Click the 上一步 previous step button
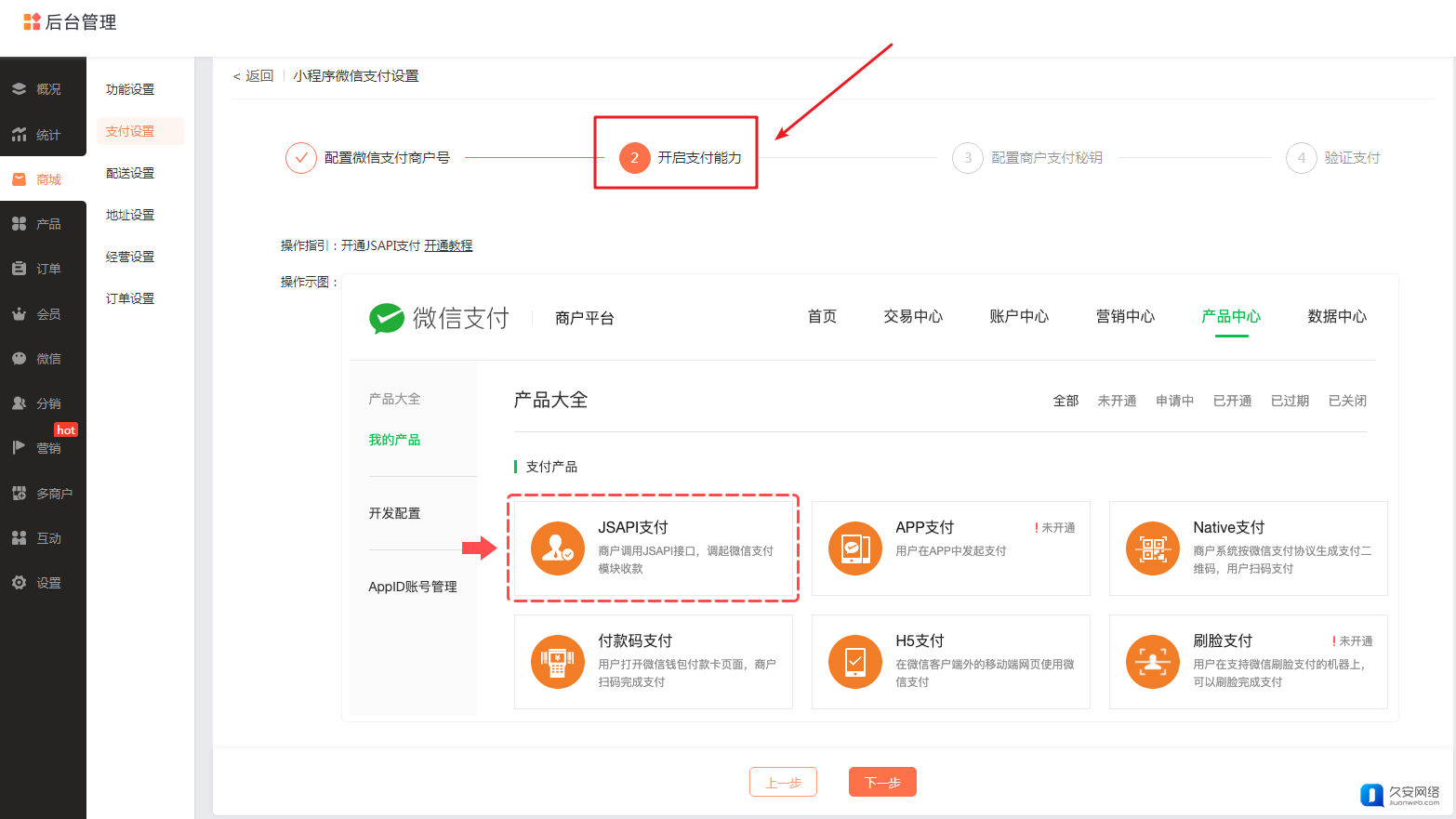The image size is (1456, 819). pyautogui.click(x=783, y=782)
